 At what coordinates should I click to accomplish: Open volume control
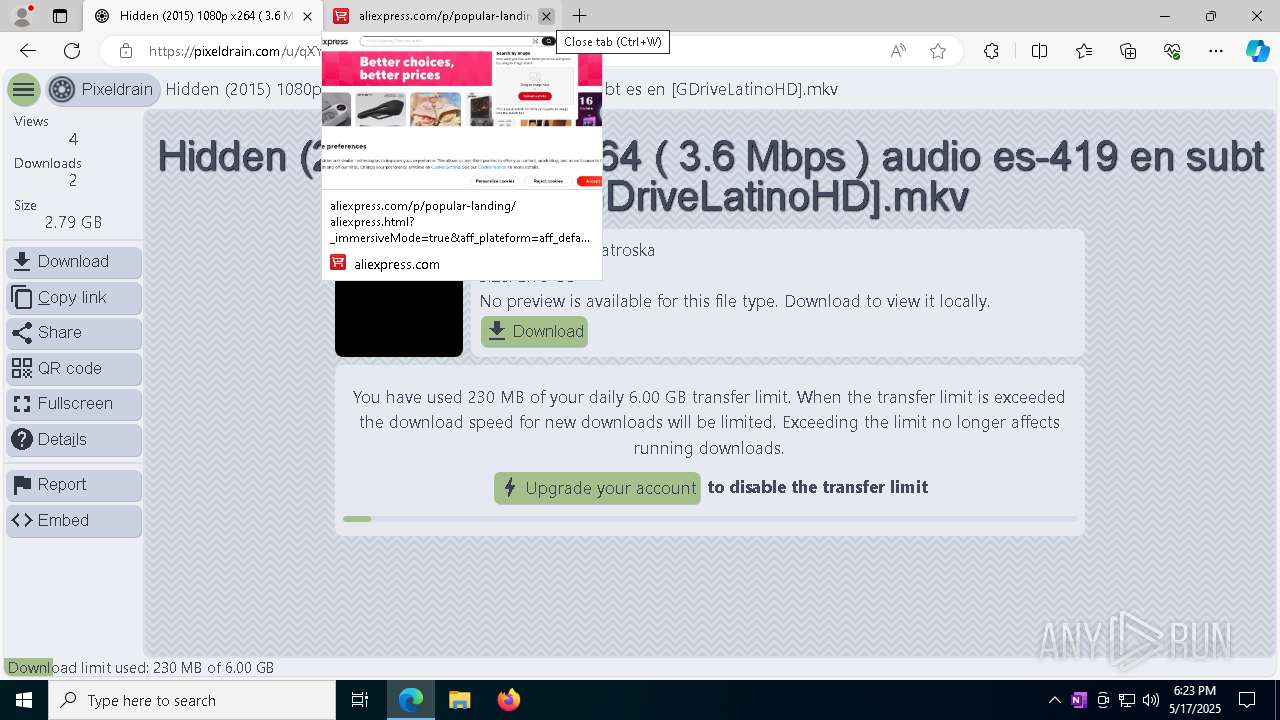pyautogui.click(x=1151, y=700)
